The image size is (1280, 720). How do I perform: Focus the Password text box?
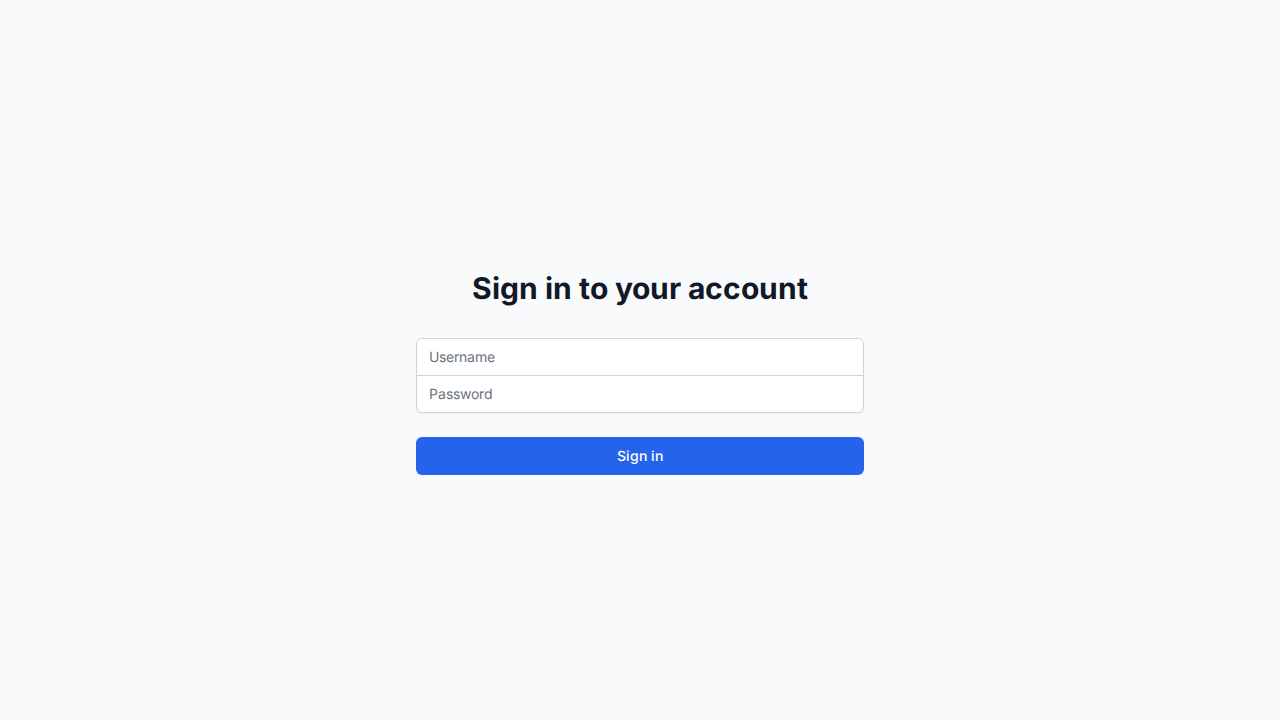[640, 394]
